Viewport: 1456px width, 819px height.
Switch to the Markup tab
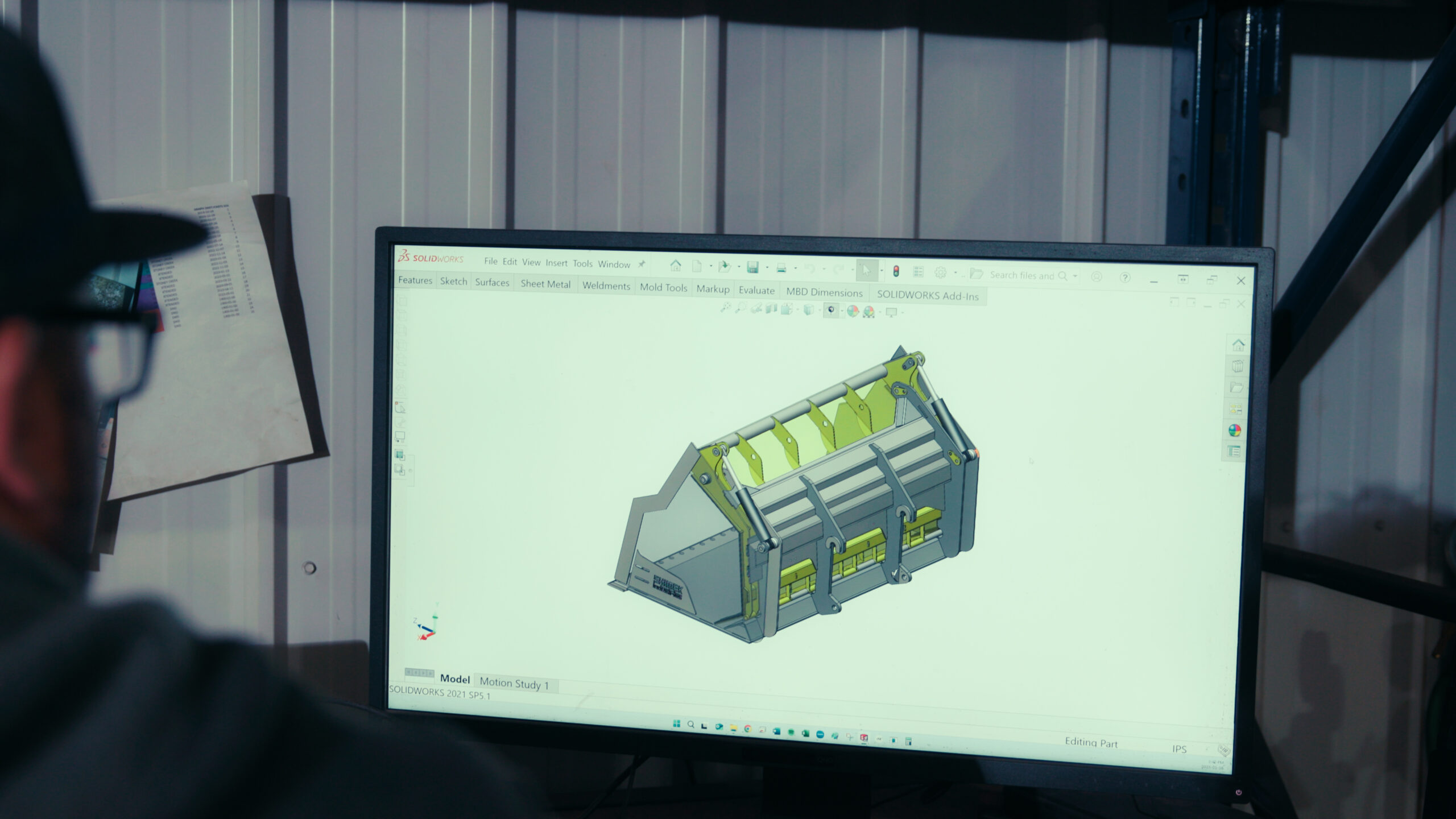(713, 289)
